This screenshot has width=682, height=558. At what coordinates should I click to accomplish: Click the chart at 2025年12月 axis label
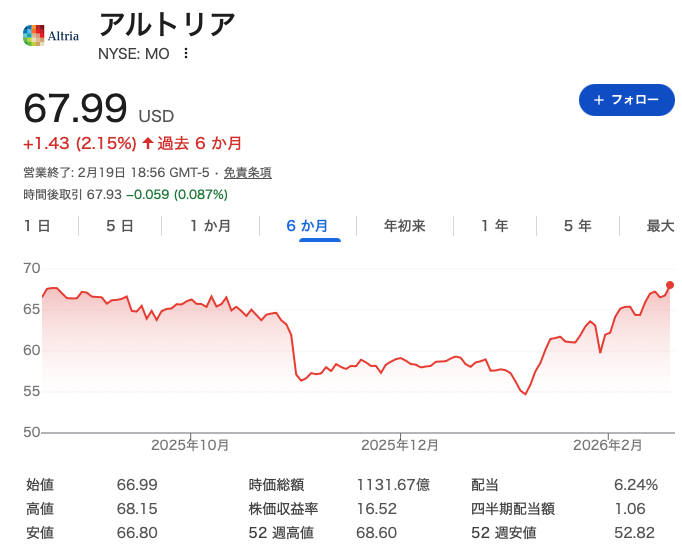400,445
